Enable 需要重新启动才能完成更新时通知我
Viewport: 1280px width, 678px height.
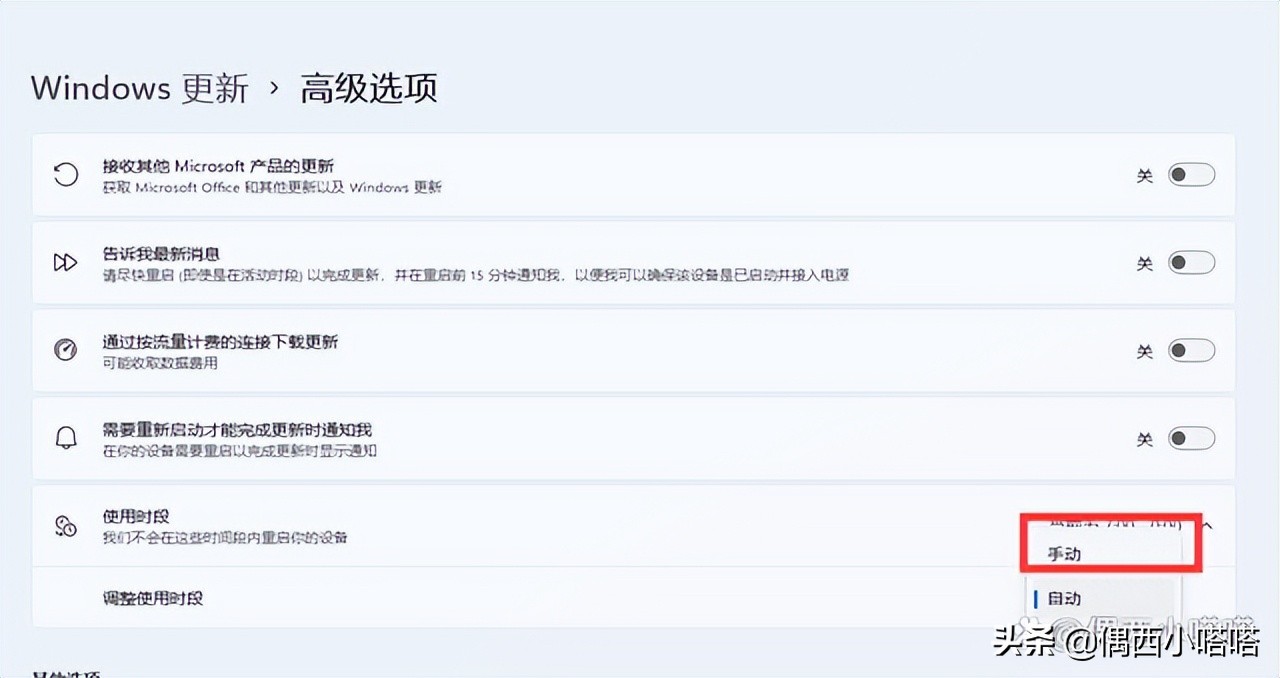tap(1190, 438)
